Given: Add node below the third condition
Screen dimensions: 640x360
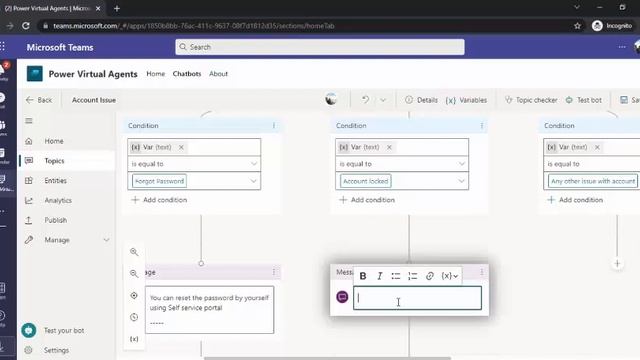Looking at the screenshot, I should tap(617, 264).
